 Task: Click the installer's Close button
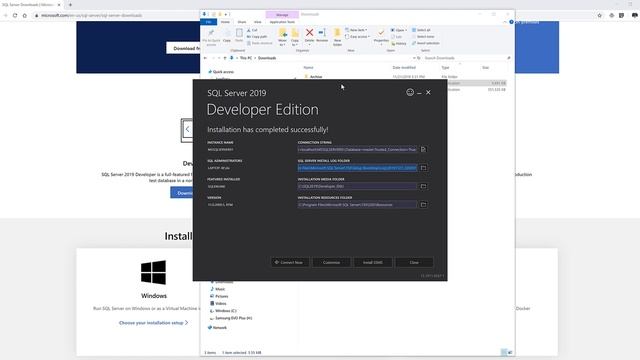pos(414,262)
